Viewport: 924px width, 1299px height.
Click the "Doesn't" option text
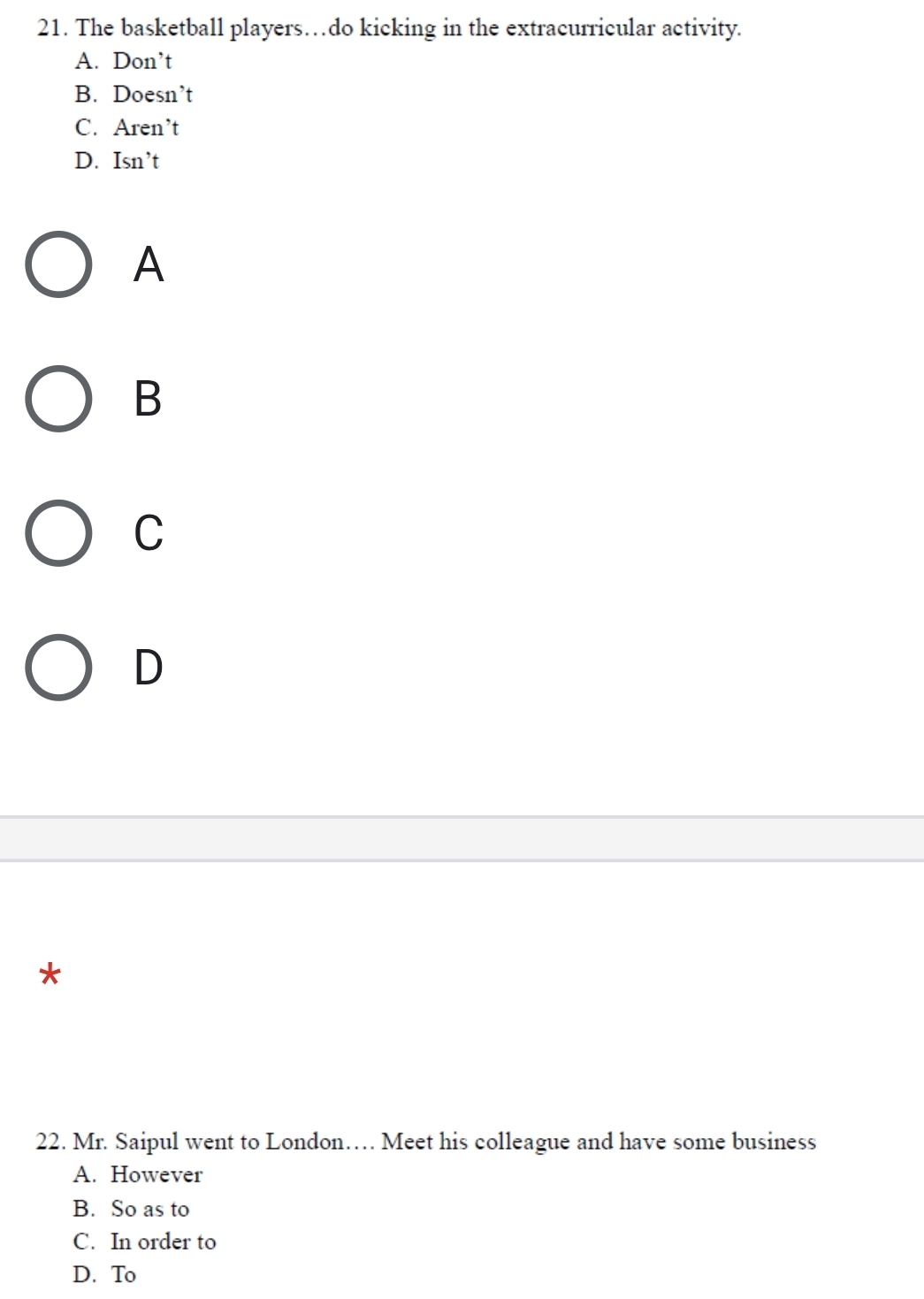(153, 95)
